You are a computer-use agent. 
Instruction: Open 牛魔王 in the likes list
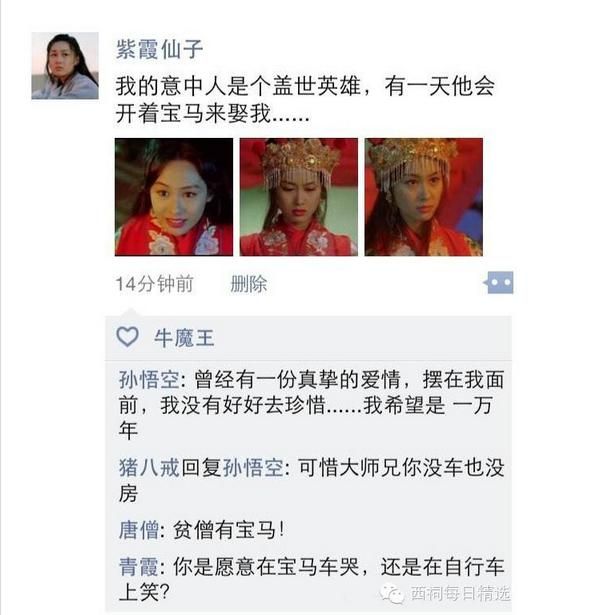point(184,338)
